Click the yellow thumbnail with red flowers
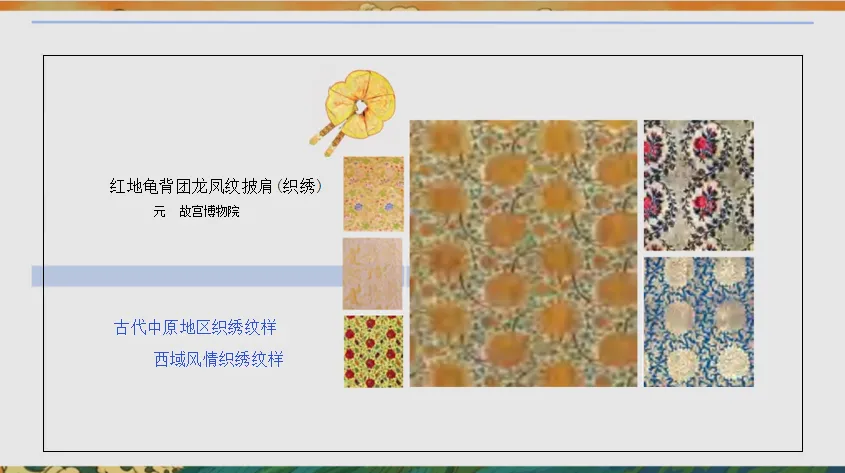This screenshot has height=473, width=845. tap(373, 351)
